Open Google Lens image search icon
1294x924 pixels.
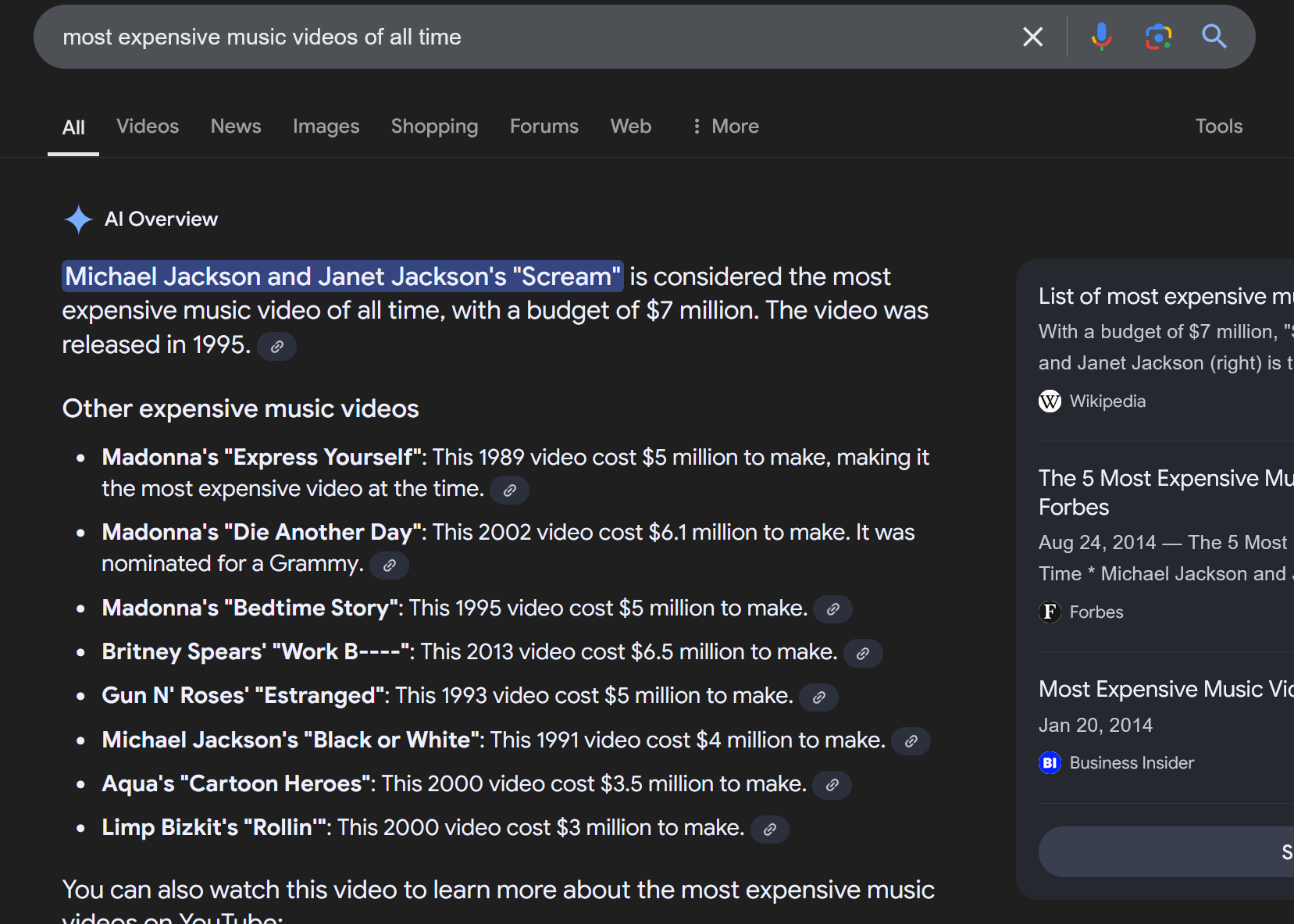pyautogui.click(x=1158, y=37)
